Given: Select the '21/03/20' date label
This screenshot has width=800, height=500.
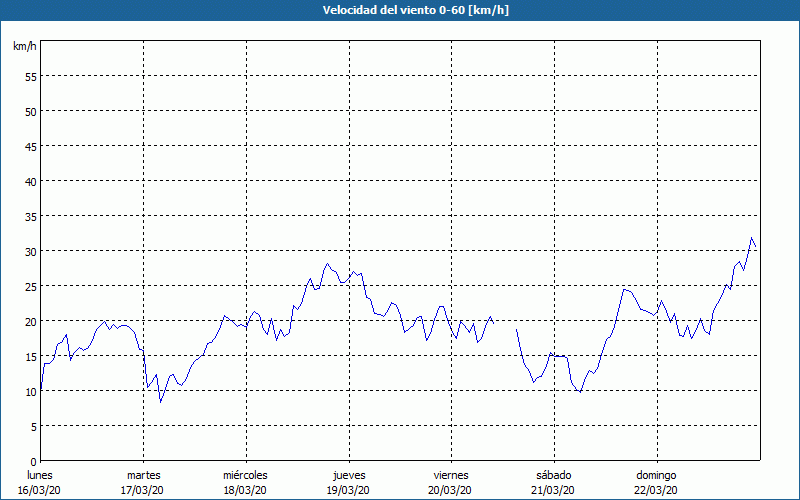Looking at the screenshot, I should point(553,490).
